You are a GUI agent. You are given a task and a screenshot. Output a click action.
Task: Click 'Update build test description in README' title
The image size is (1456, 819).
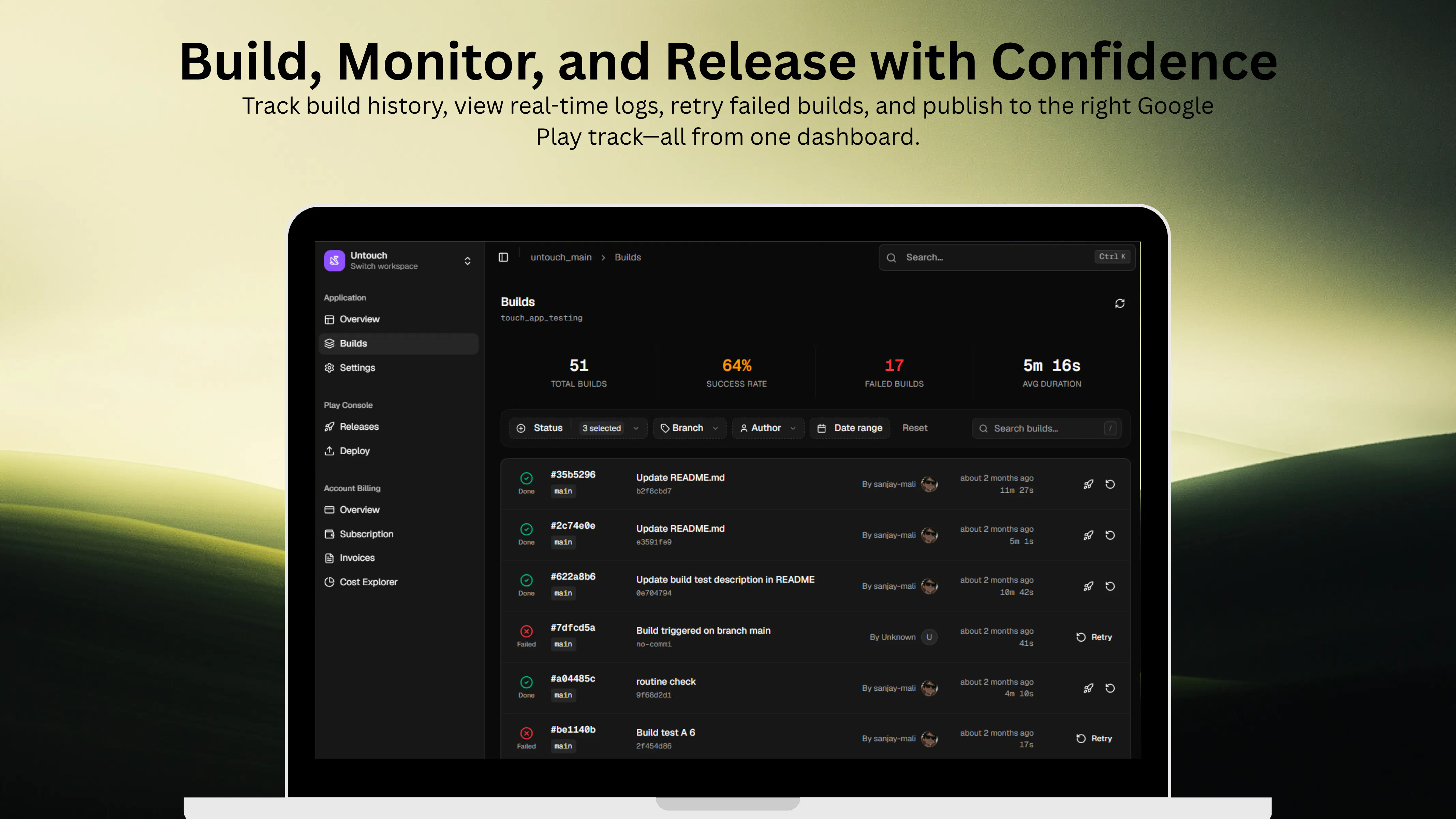point(725,580)
